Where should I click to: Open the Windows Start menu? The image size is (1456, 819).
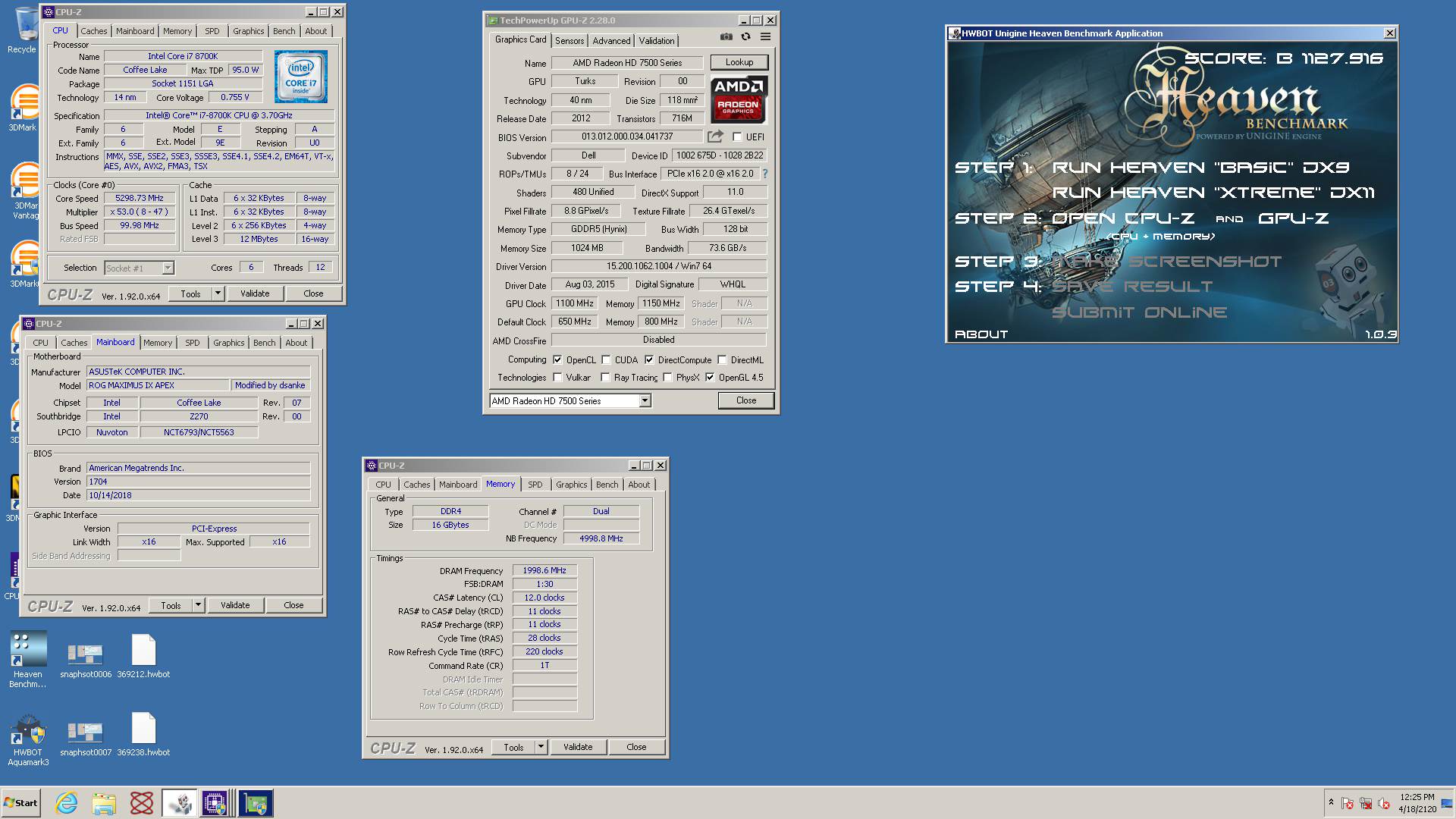[20, 803]
